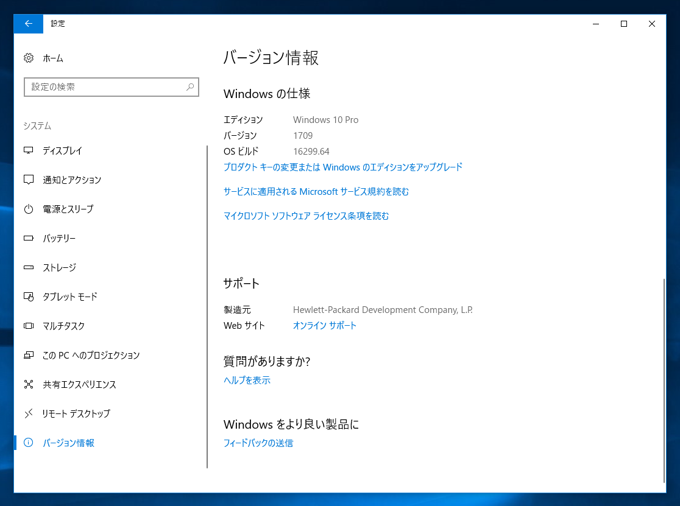Click the この PC へのプロジェクション icon
Screen dimensions: 680x506
coord(29,355)
